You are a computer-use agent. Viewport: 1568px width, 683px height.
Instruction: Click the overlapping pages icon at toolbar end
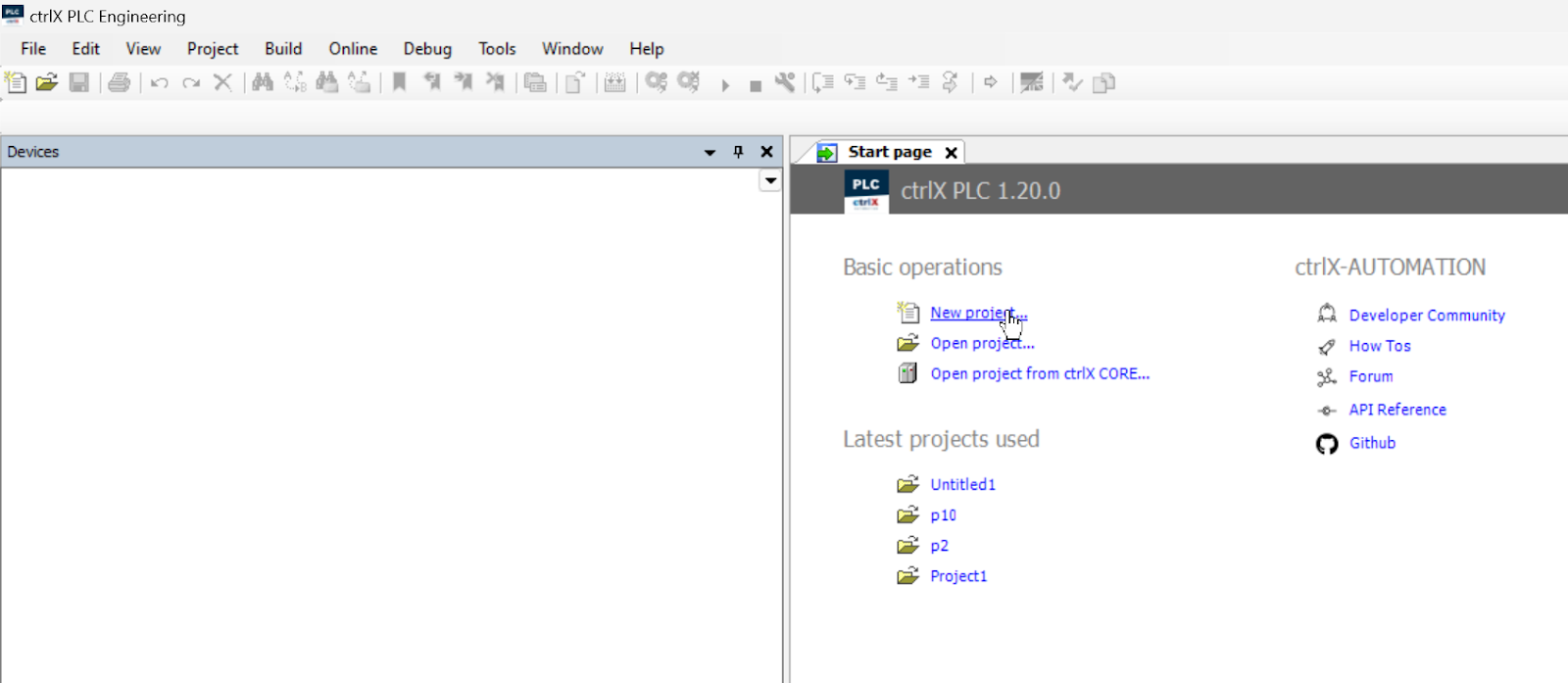[x=1104, y=83]
